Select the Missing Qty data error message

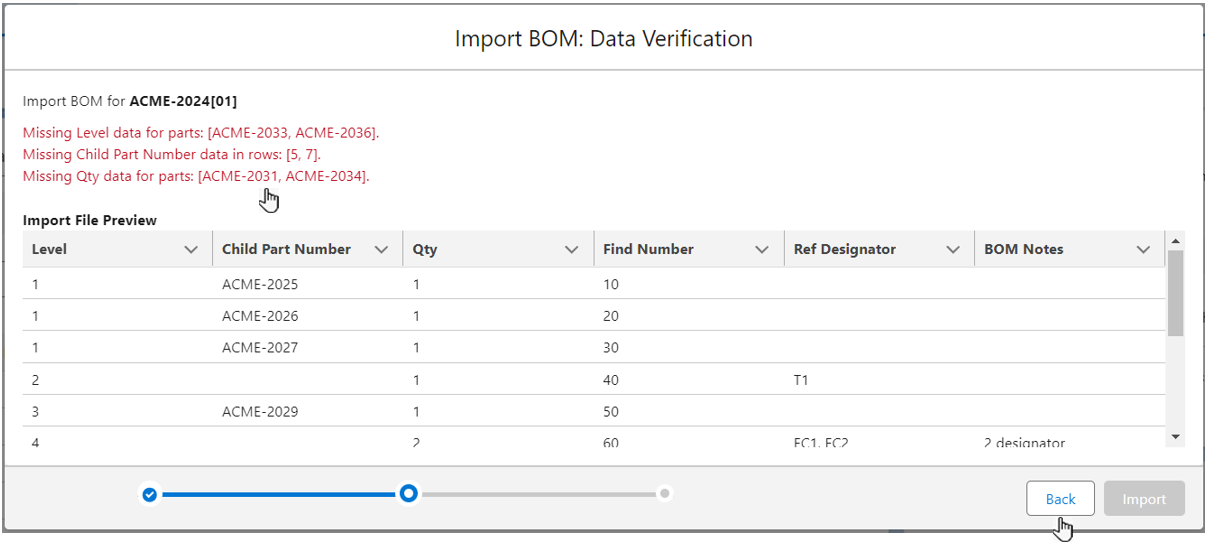point(196,177)
